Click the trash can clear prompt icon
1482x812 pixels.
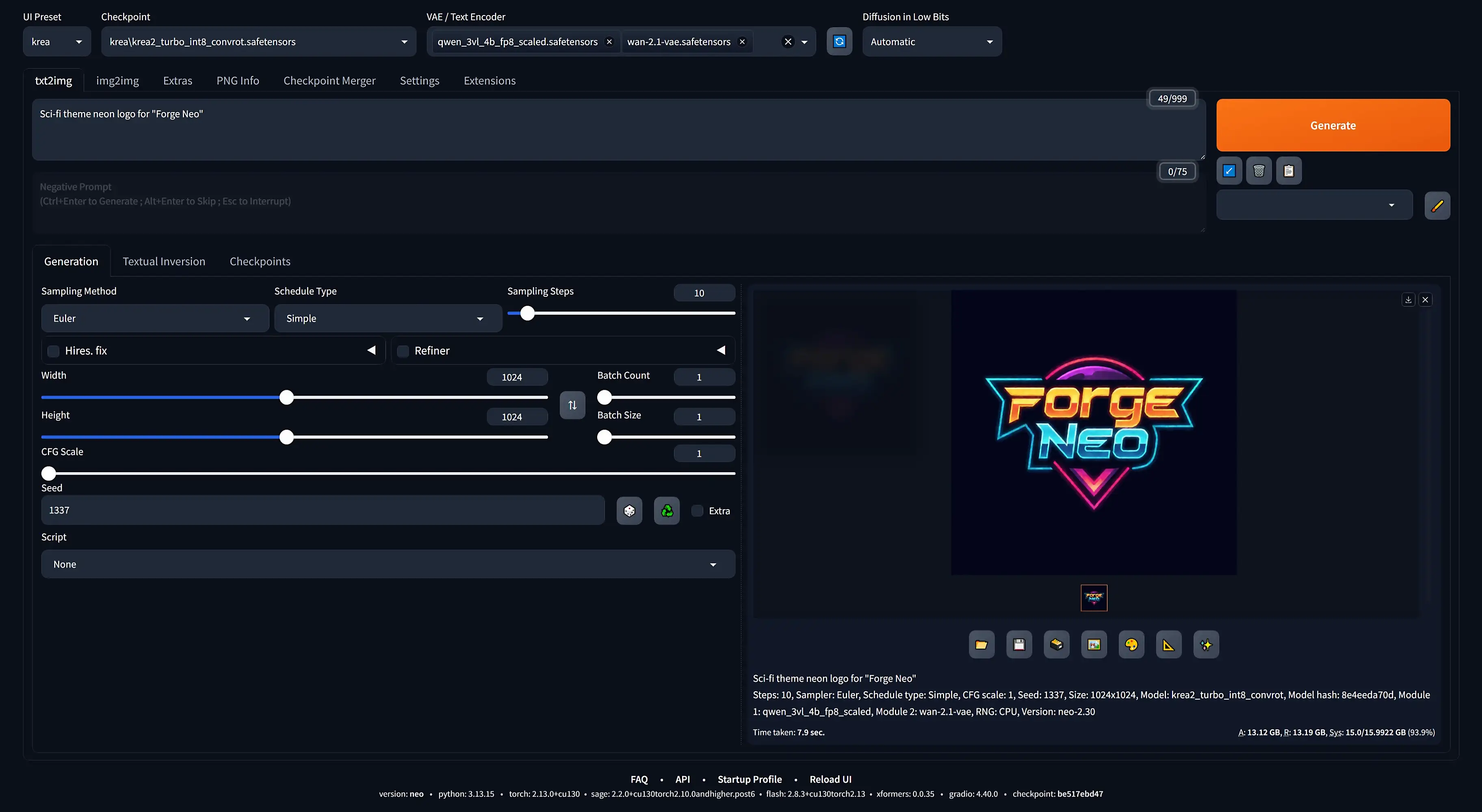[x=1259, y=171]
